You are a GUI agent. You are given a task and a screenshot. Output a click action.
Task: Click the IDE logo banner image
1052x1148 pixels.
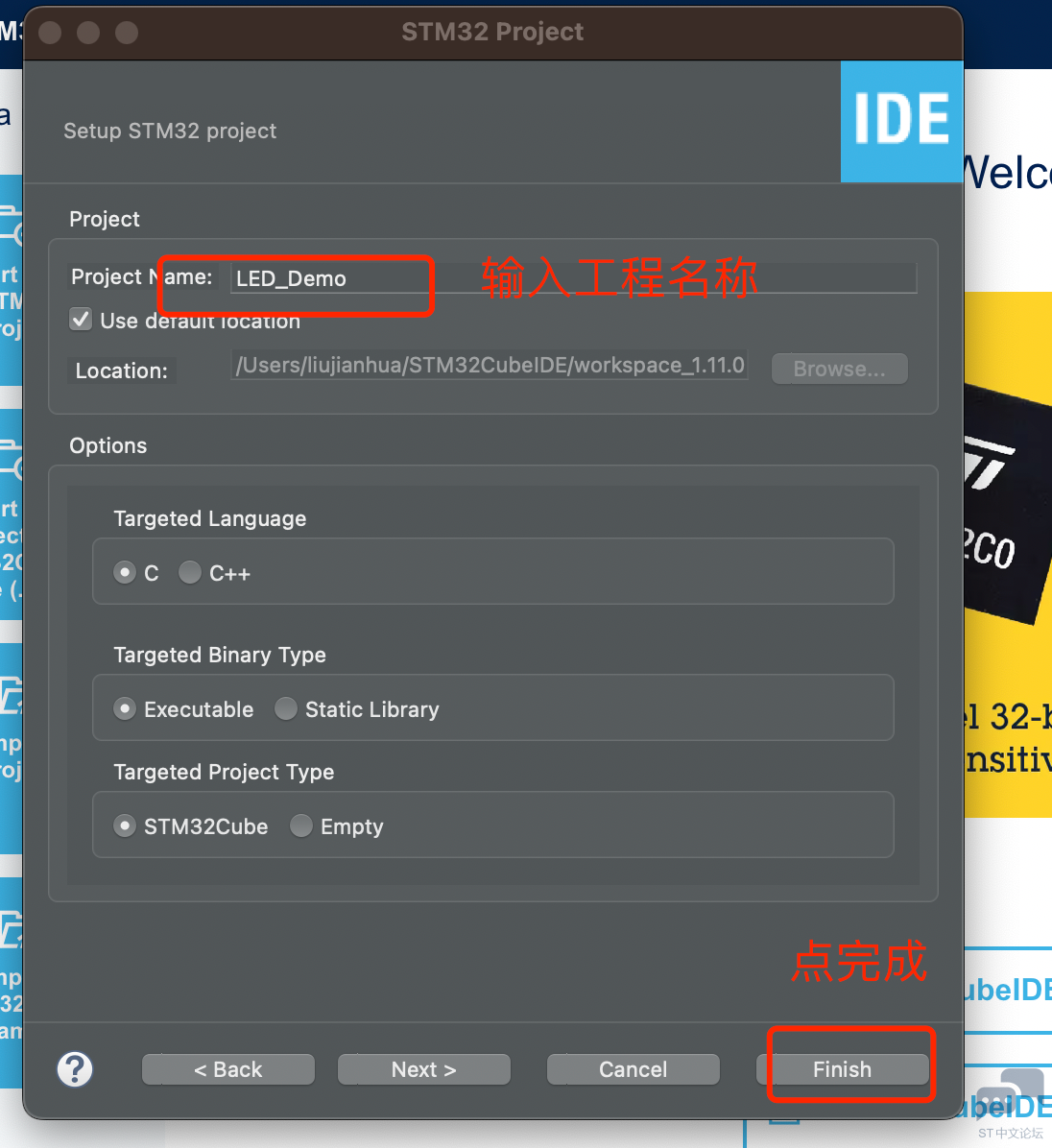[x=901, y=121]
